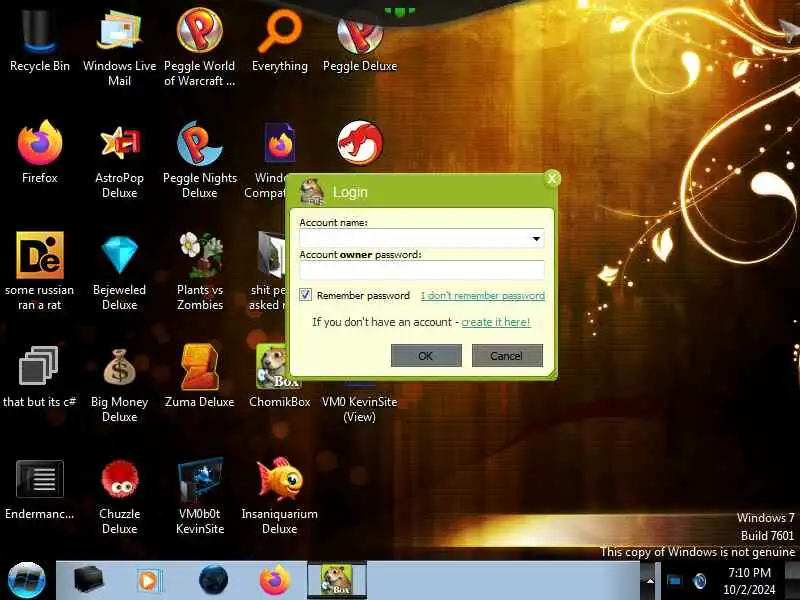The height and width of the screenshot is (600, 800).
Task: Cancel the Login dialog
Action: click(507, 356)
